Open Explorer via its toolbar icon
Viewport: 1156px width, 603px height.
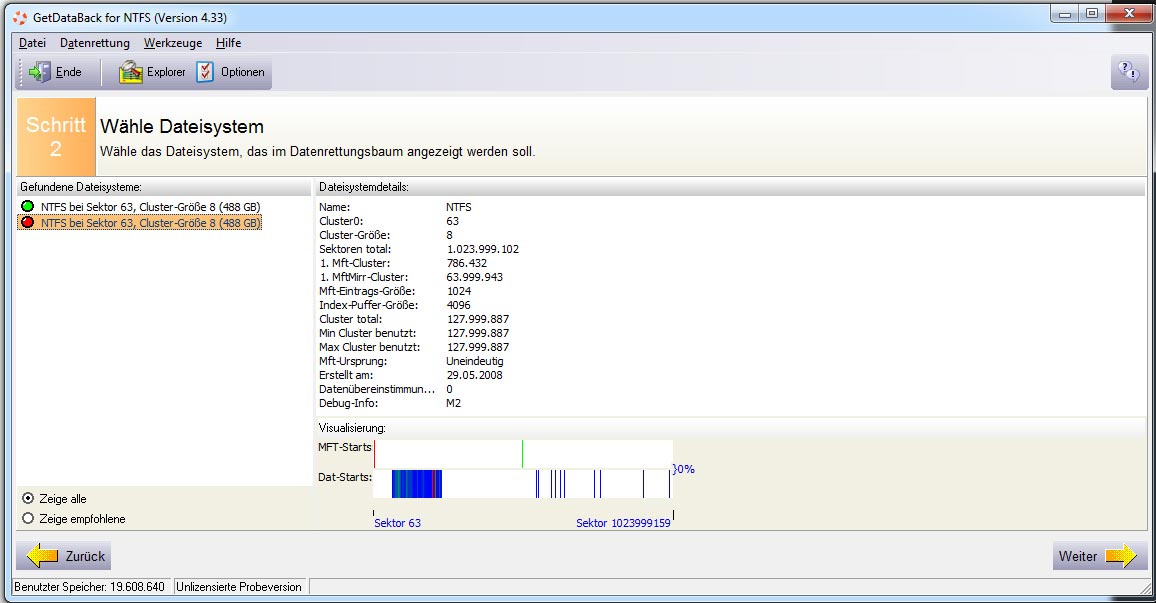coord(130,72)
